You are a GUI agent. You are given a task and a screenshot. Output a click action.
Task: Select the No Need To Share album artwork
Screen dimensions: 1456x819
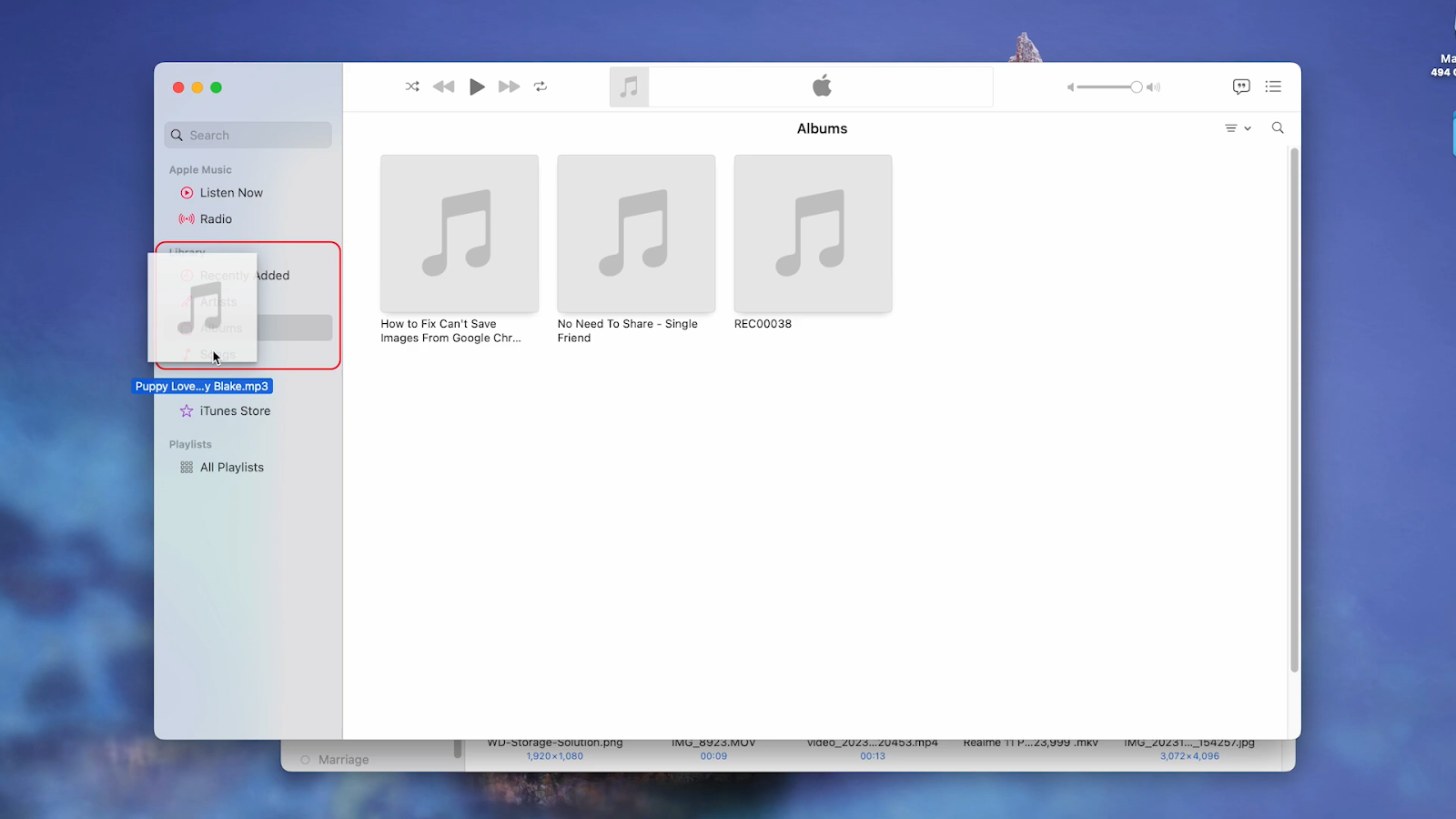tap(636, 234)
